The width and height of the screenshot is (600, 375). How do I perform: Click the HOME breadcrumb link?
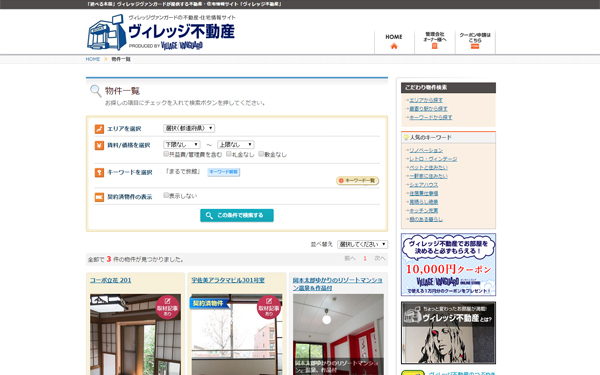93,59
